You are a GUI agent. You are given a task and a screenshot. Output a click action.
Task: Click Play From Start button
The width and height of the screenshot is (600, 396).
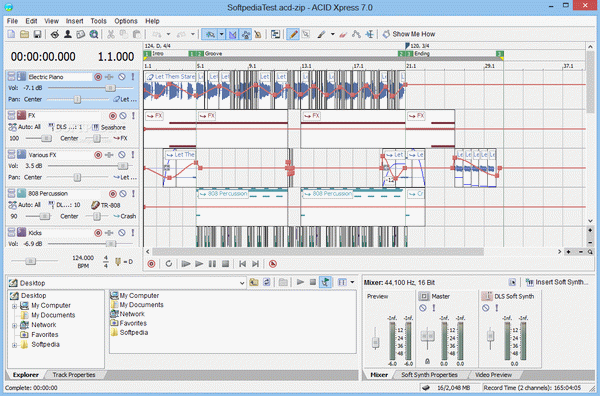[186, 264]
